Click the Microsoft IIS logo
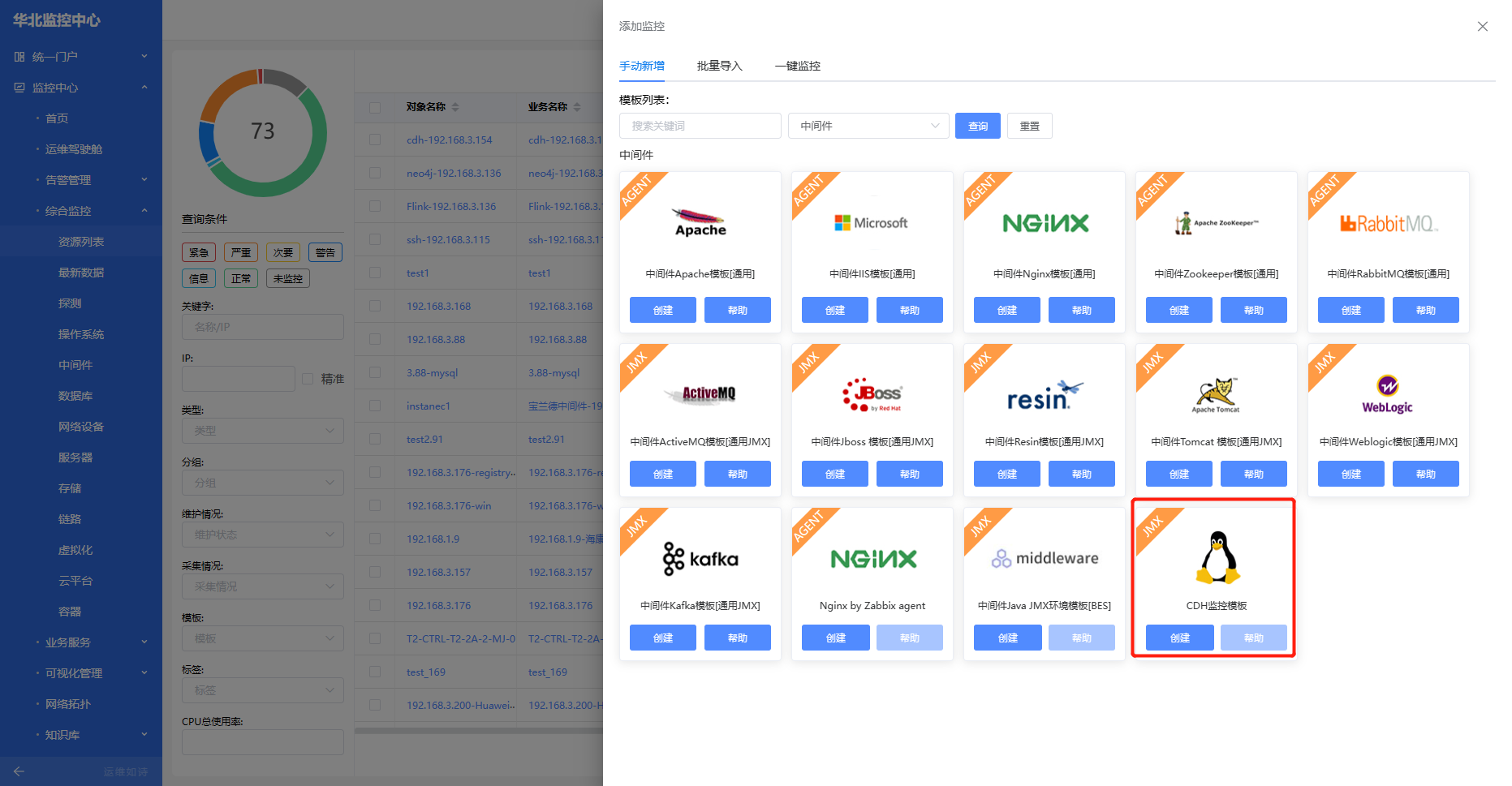 click(x=872, y=223)
